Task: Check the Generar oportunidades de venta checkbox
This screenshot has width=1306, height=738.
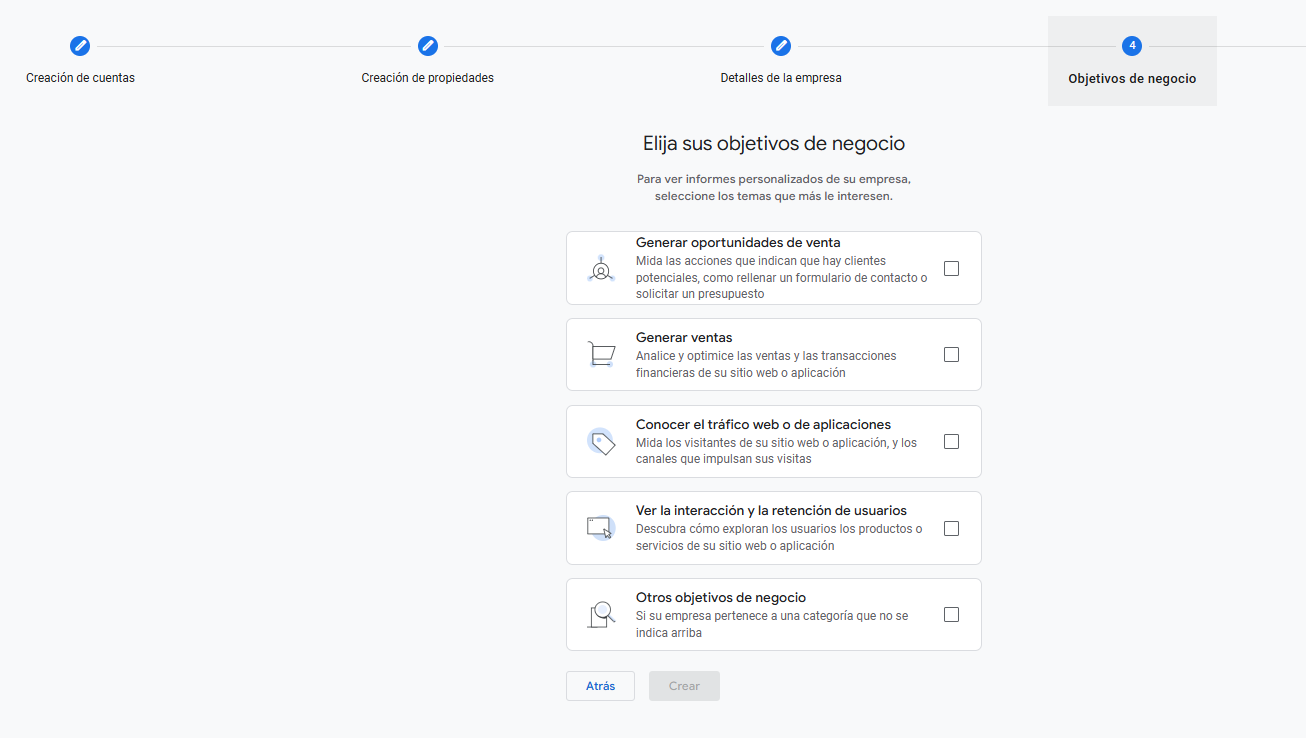Action: coord(951,269)
